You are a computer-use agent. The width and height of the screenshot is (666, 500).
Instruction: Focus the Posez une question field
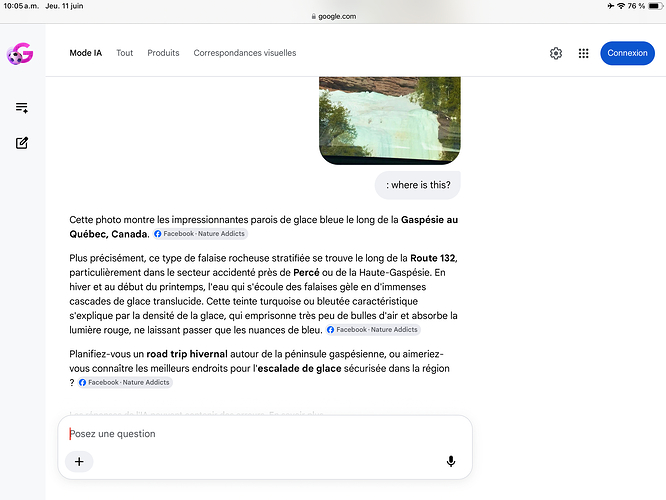[x=265, y=434]
